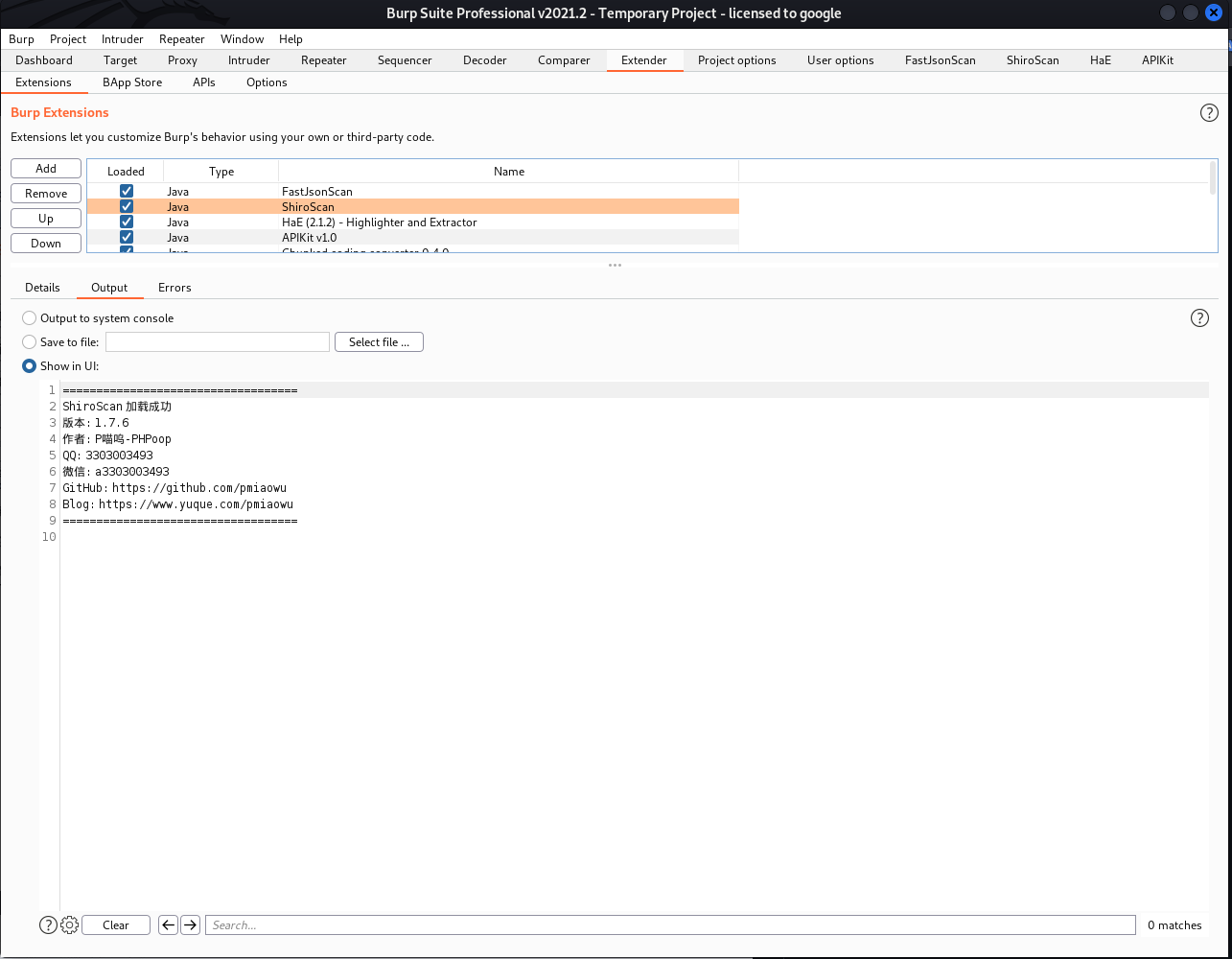
Task: Click Add extension button
Action: 46,169
